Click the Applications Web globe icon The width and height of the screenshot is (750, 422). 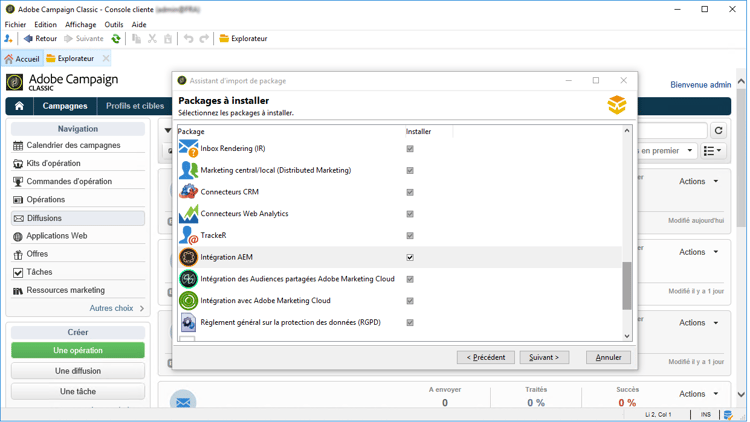[18, 236]
